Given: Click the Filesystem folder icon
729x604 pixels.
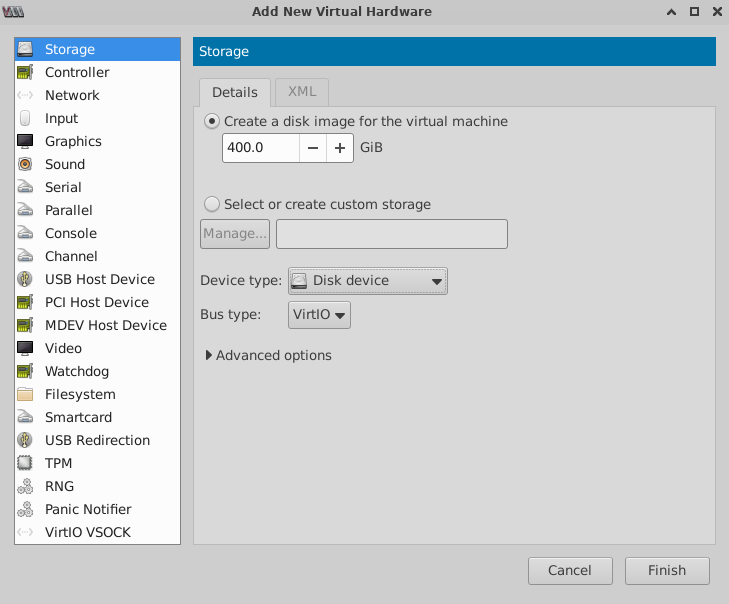Looking at the screenshot, I should (26, 394).
